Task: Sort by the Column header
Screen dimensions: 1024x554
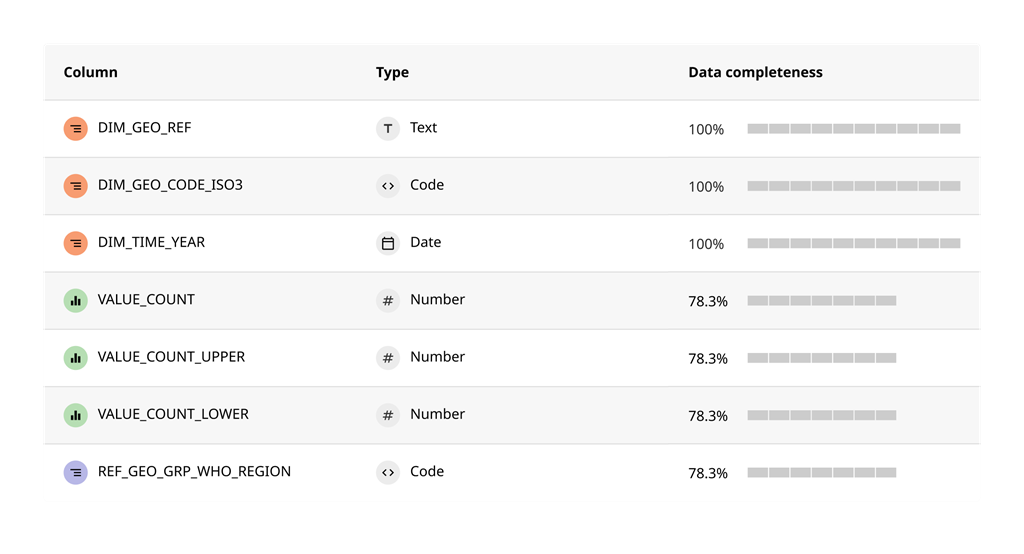Action: click(x=91, y=72)
